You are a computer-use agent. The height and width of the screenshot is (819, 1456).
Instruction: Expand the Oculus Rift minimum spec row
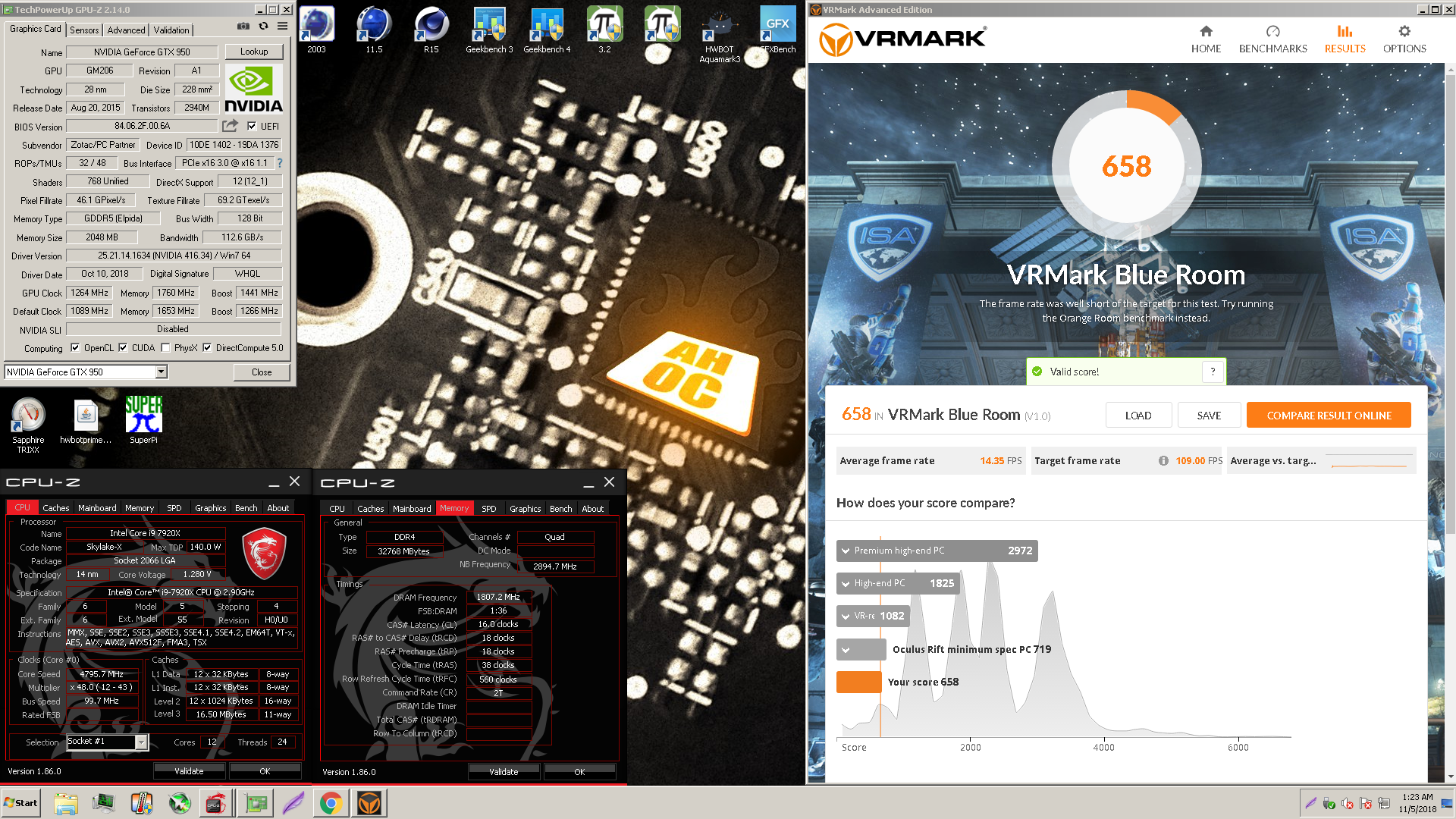861,649
